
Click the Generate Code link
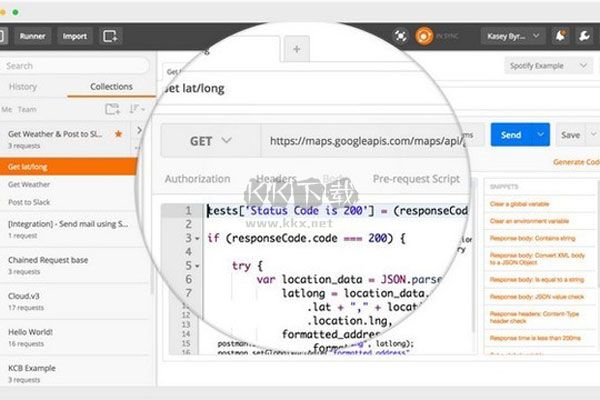[576, 162]
